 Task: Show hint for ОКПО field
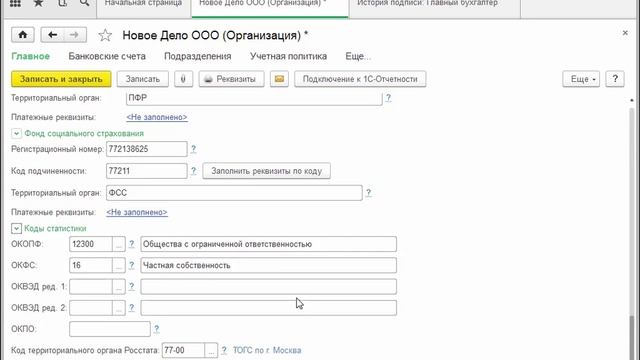click(x=156, y=329)
